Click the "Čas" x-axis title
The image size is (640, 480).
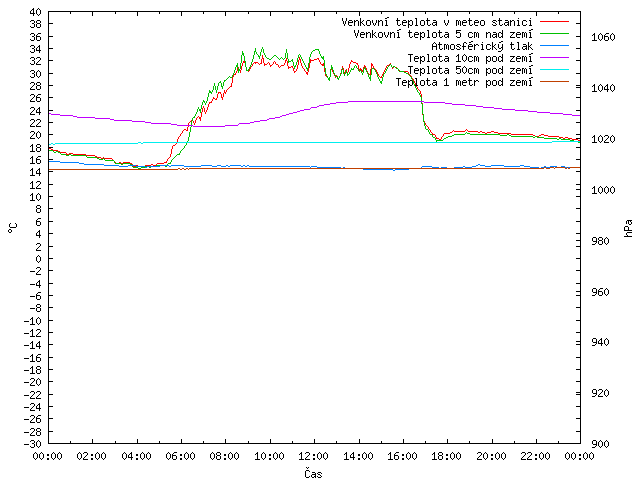coord(313,473)
